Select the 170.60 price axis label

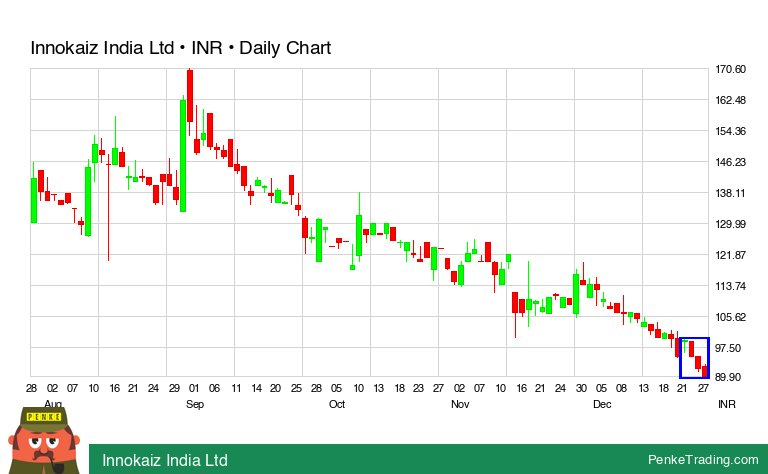[x=730, y=69]
